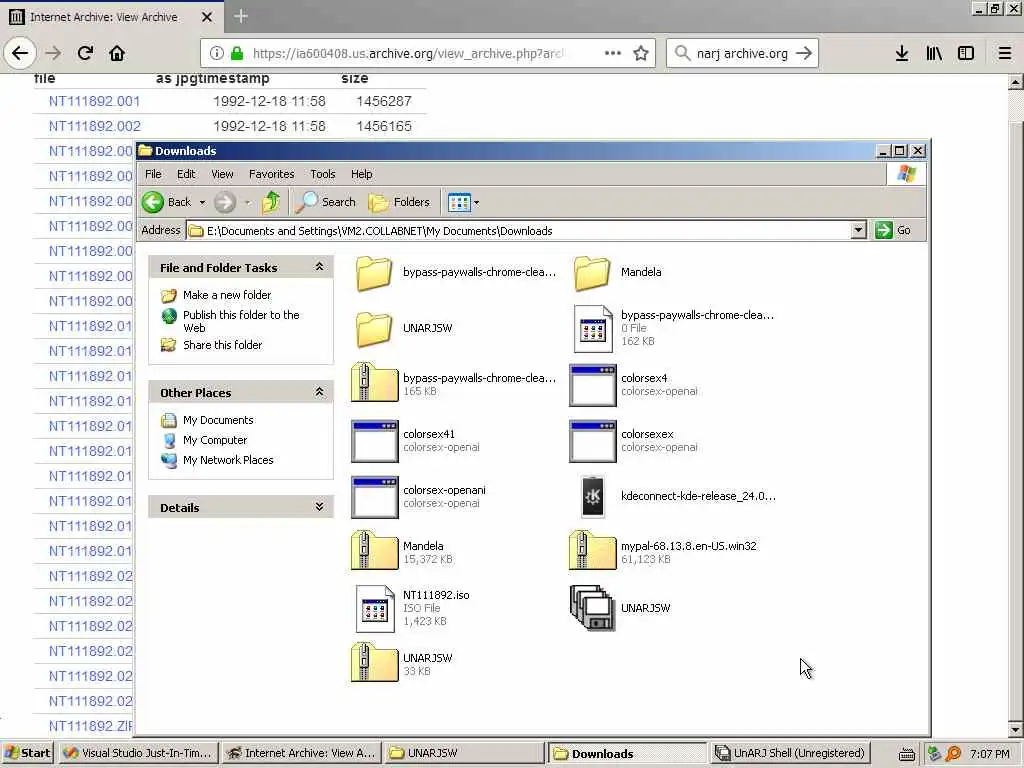Expand the Address bar dropdown

(x=858, y=230)
